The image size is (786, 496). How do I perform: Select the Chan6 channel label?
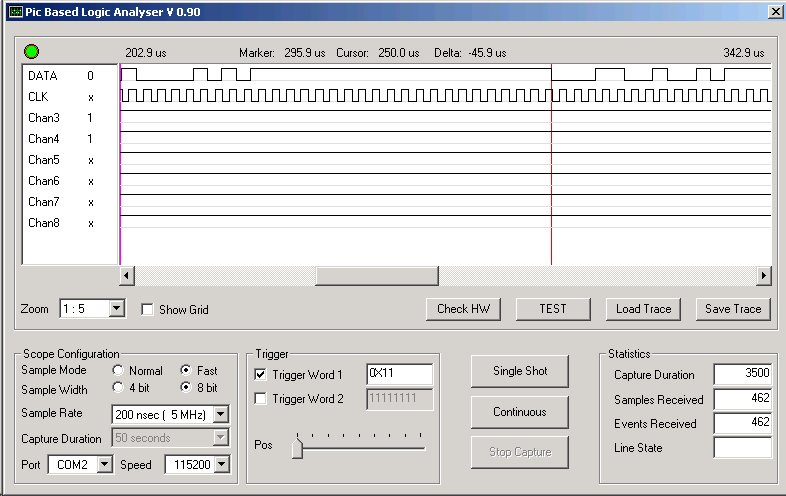(44, 181)
